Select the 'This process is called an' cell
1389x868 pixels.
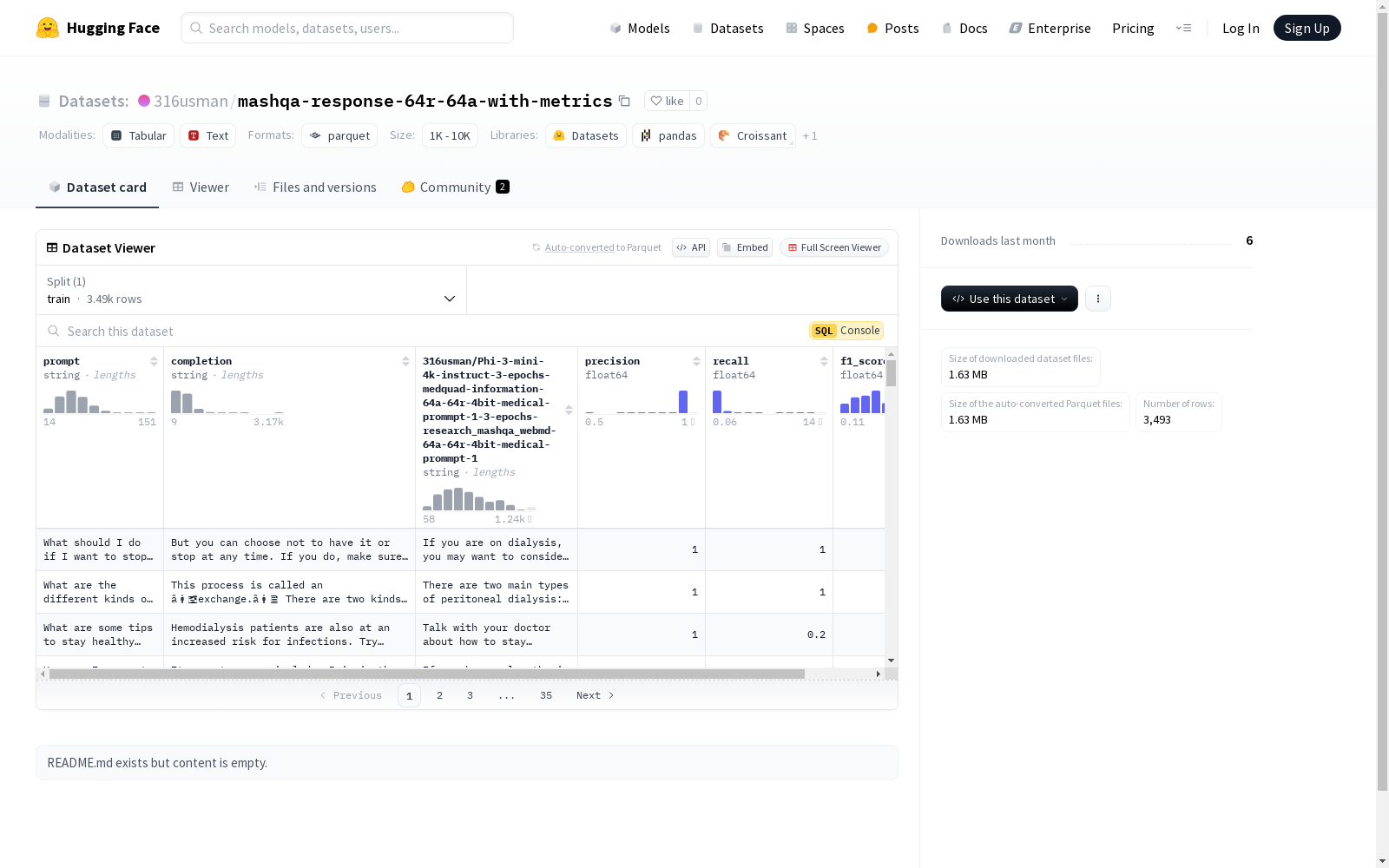coord(289,592)
